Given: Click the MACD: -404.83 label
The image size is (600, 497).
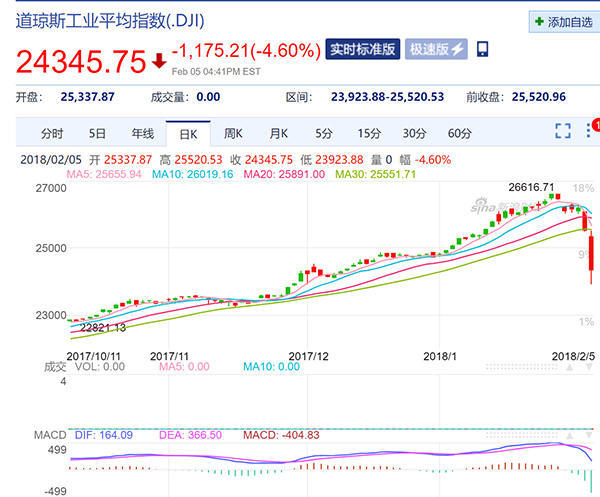Looking at the screenshot, I should pos(281,435).
